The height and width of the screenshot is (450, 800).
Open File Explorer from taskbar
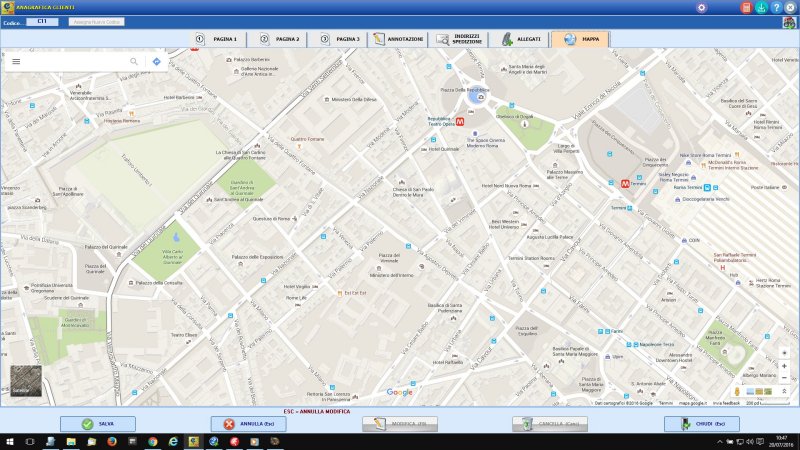click(x=71, y=441)
